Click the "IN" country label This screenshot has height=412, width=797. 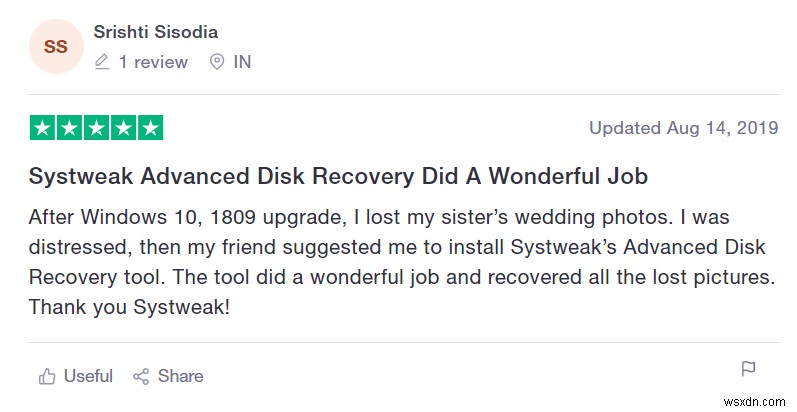242,62
